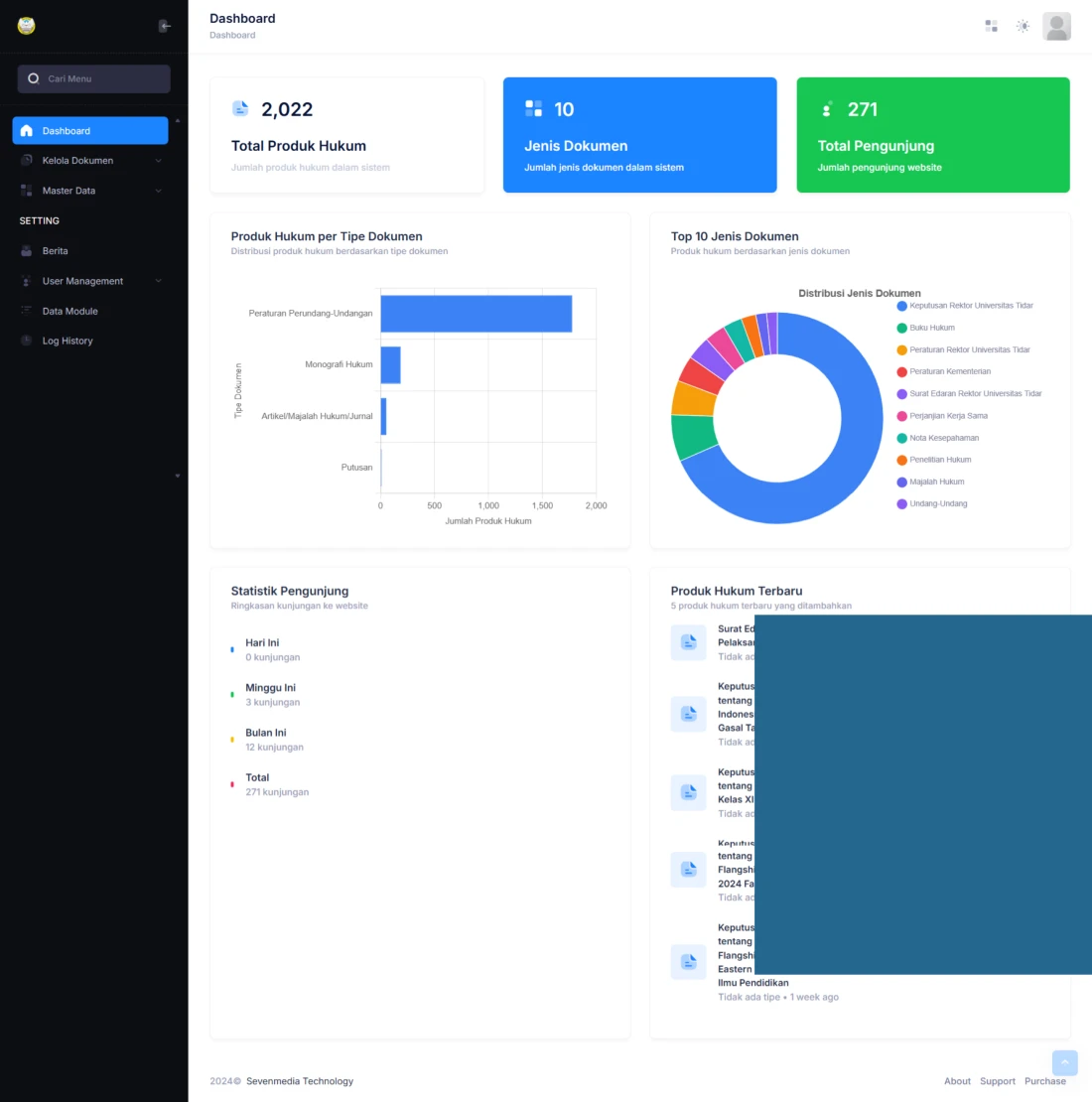Click the Cari Menu search field
The height and width of the screenshot is (1102, 1092).
(94, 78)
